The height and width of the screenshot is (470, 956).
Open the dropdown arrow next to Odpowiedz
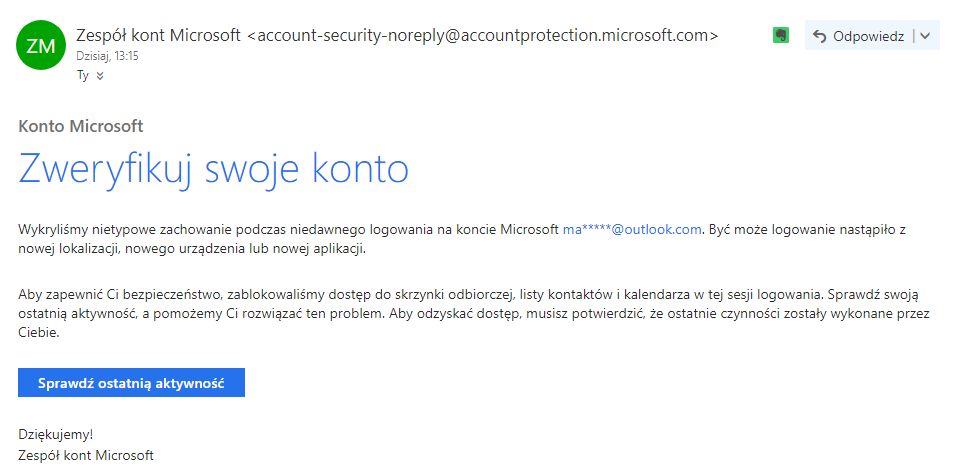coord(924,37)
